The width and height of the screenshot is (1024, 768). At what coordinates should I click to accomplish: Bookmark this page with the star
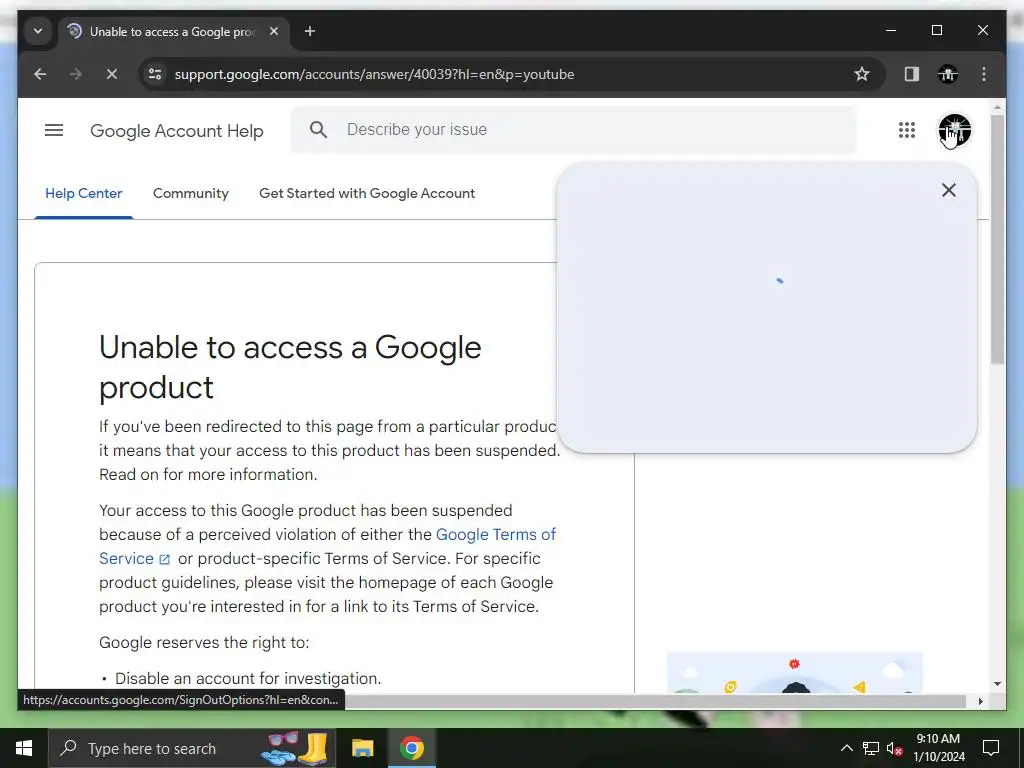[x=861, y=74]
